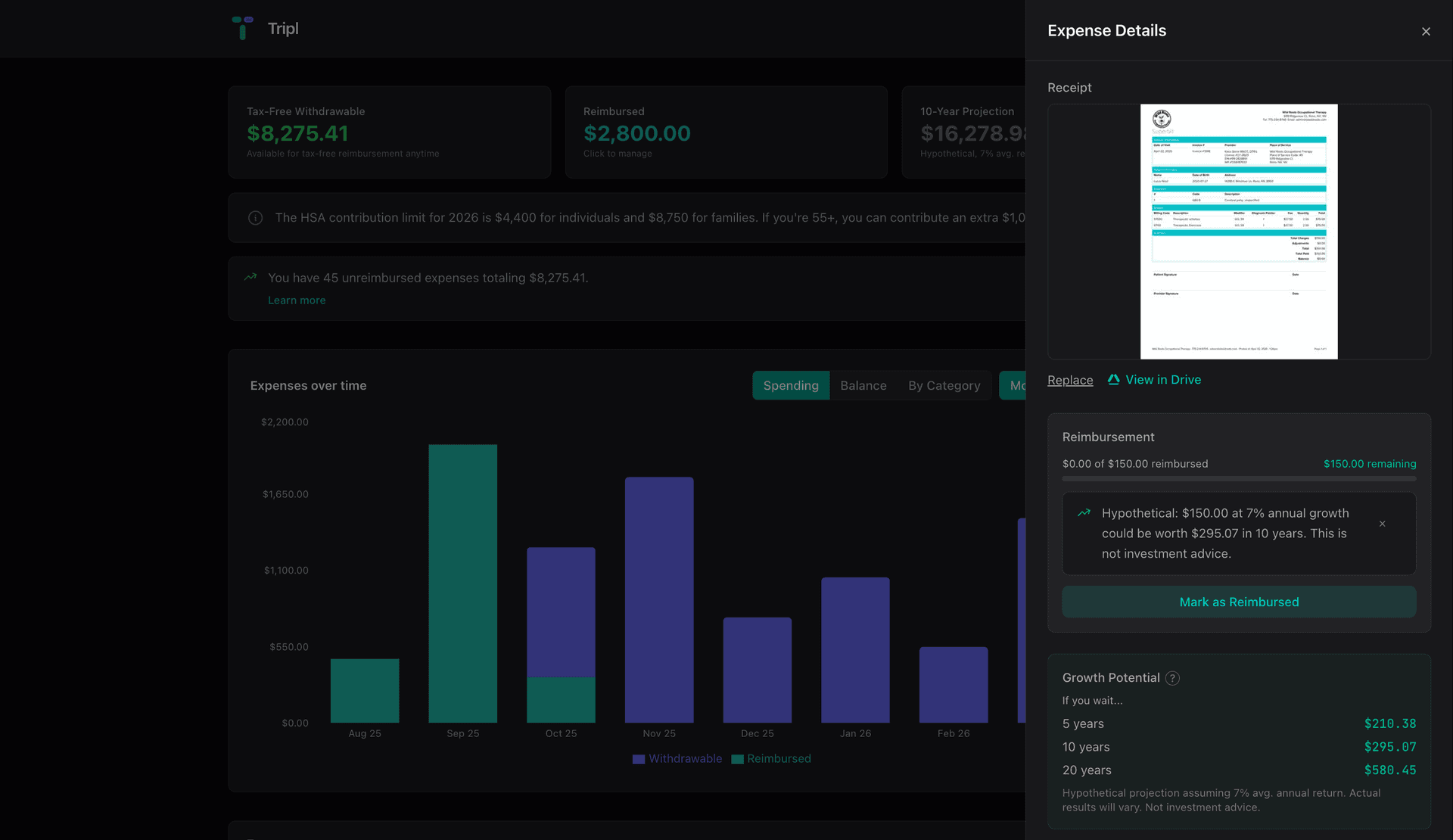Screen dimensions: 1453x840
Task: Click the 10-Year Projection card
Action: point(963,132)
